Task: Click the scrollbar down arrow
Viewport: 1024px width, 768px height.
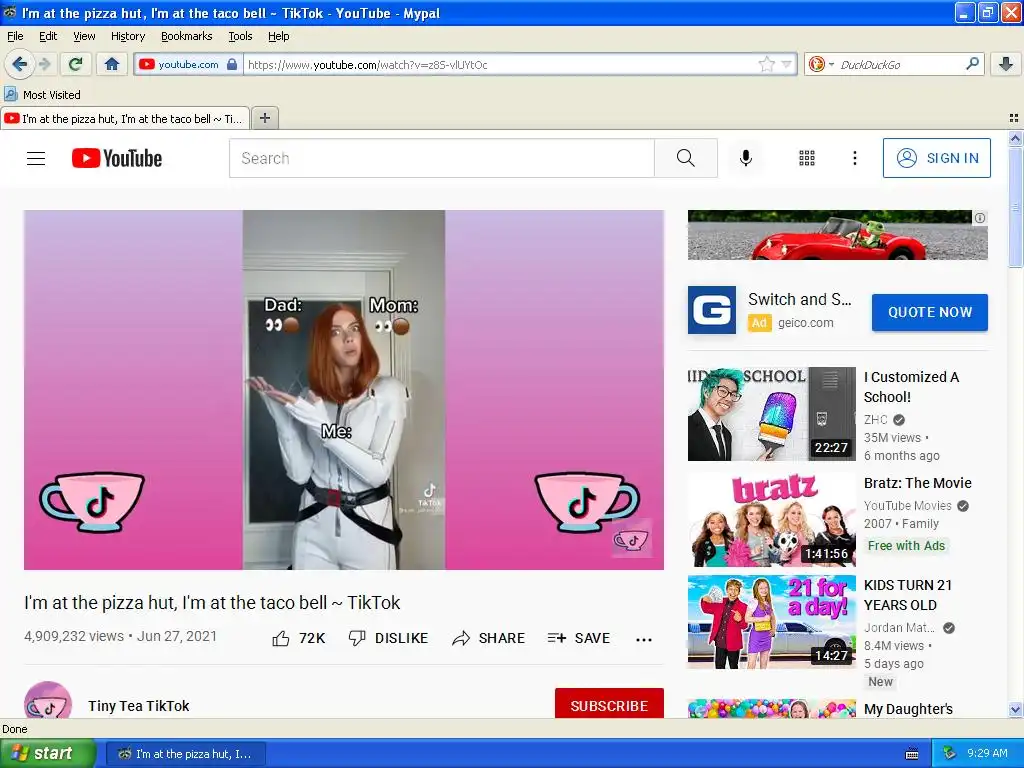Action: pos(1015,709)
